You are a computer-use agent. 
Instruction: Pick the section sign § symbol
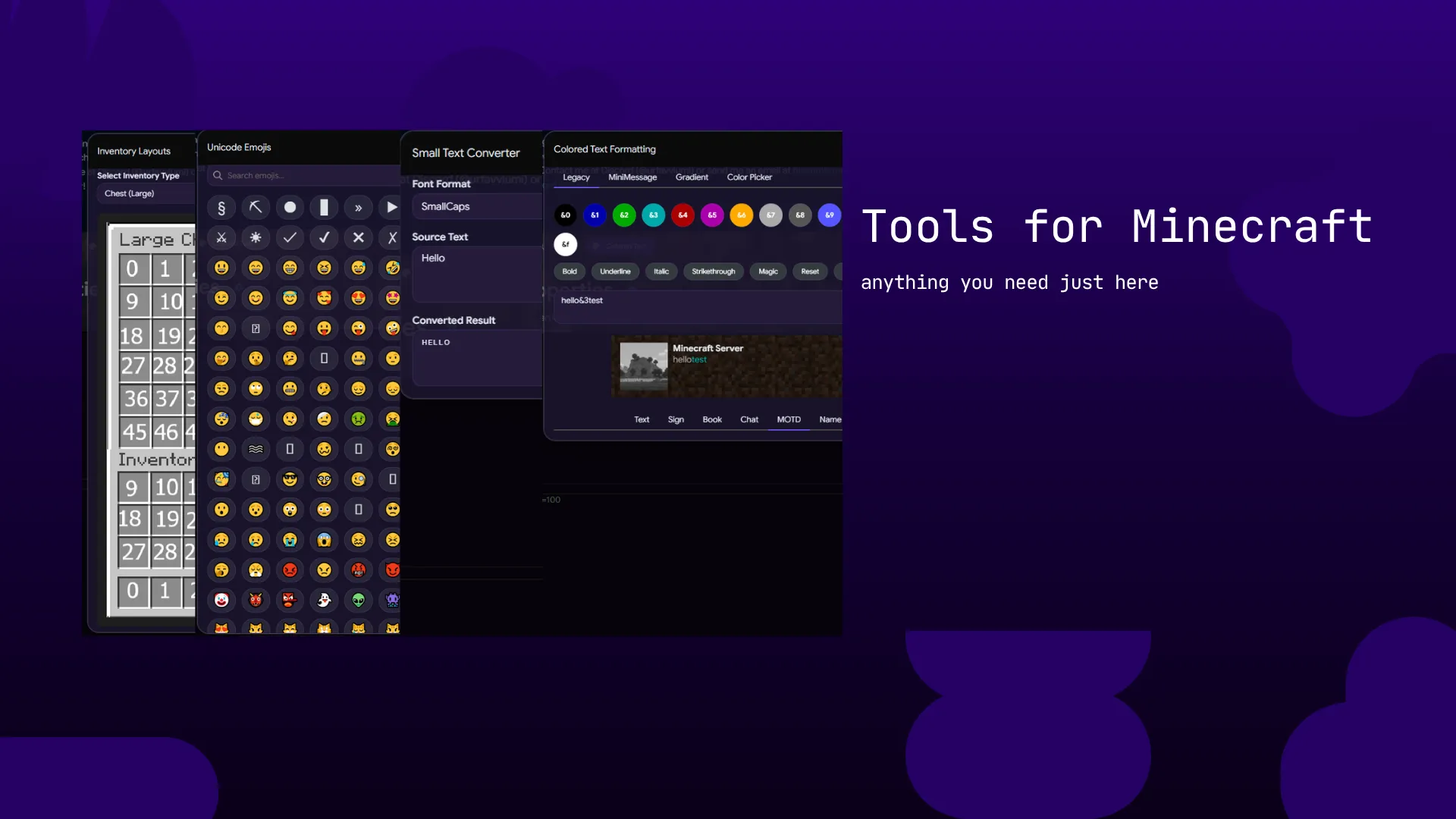coord(221,208)
